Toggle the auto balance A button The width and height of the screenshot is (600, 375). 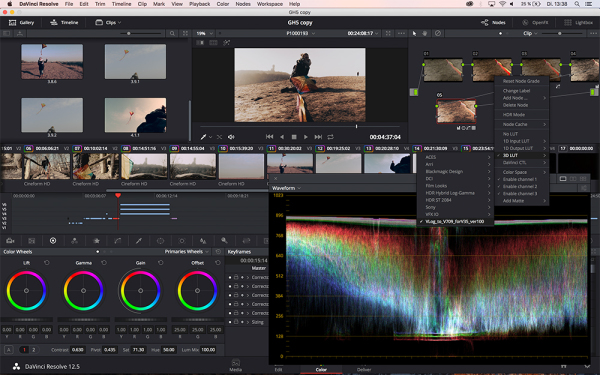(8, 350)
